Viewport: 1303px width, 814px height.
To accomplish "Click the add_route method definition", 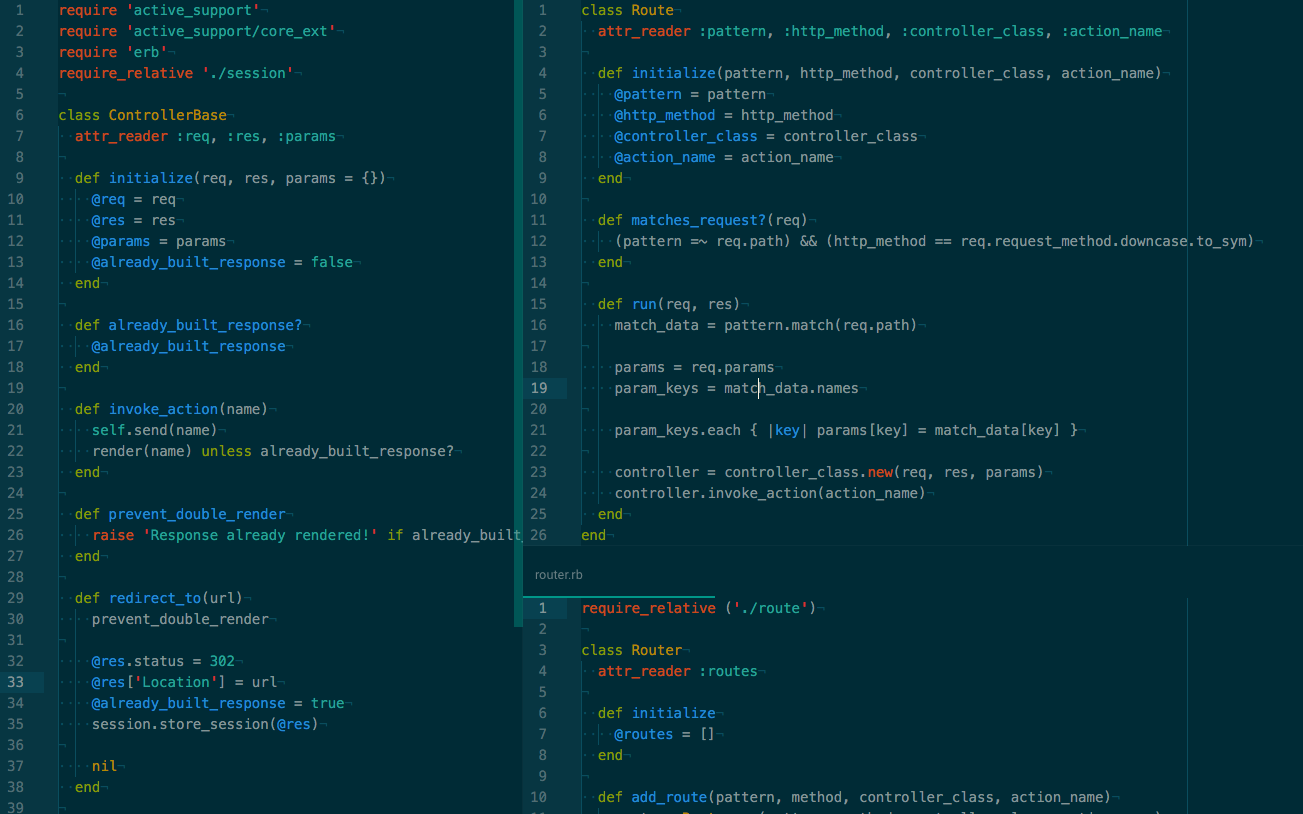I will [670, 797].
